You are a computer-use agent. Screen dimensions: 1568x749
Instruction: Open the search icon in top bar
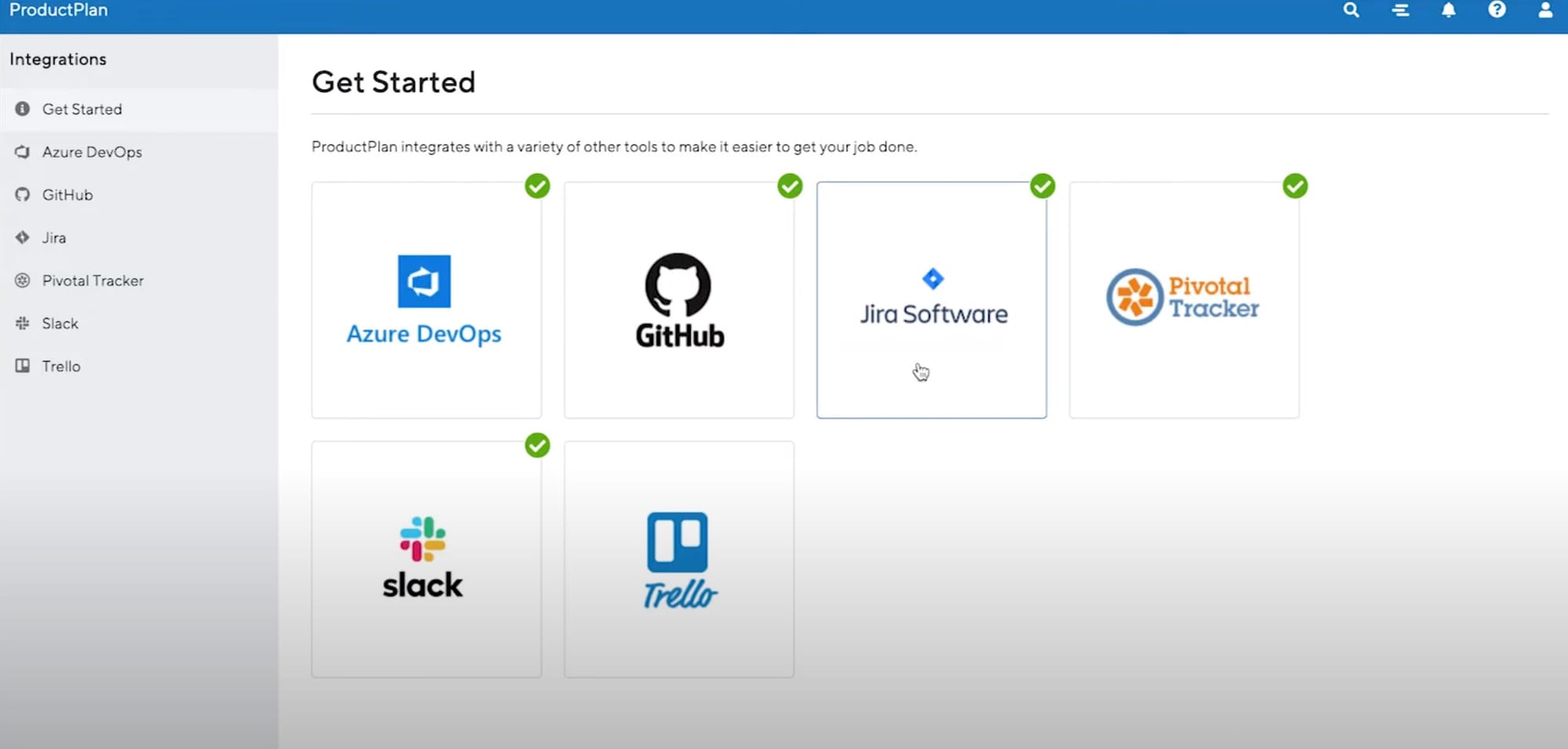click(1351, 10)
